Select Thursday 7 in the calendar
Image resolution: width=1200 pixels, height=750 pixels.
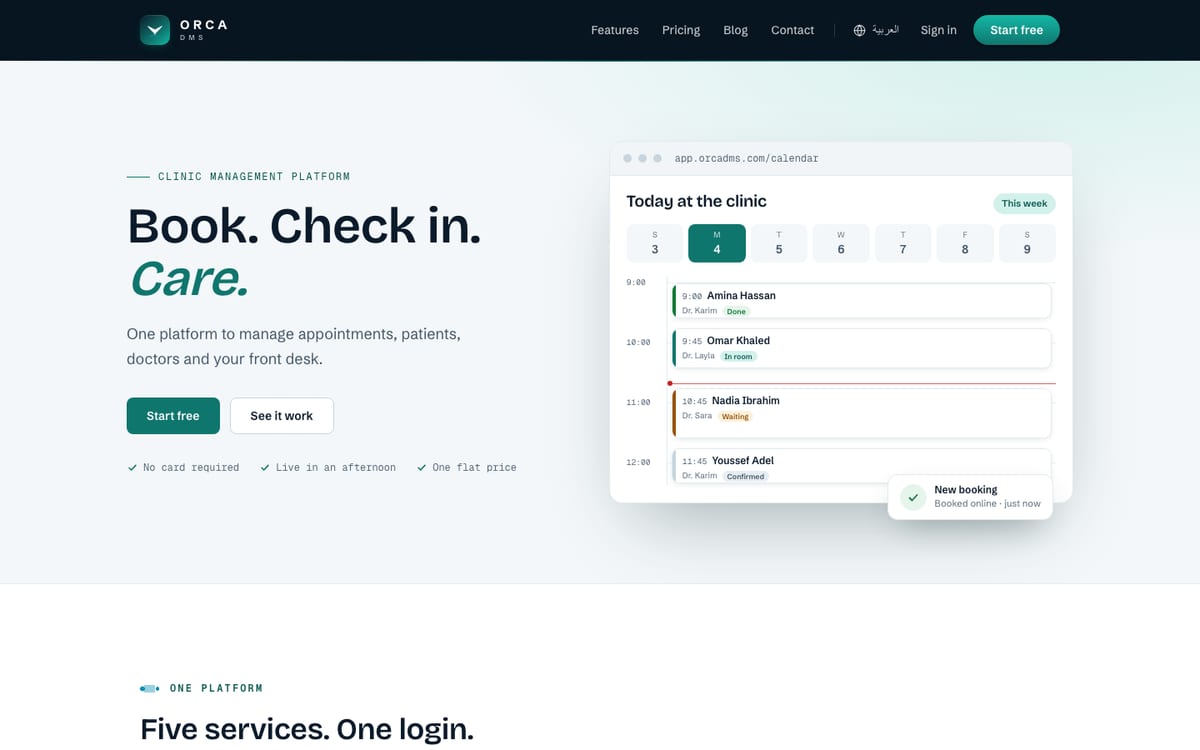pyautogui.click(x=903, y=243)
